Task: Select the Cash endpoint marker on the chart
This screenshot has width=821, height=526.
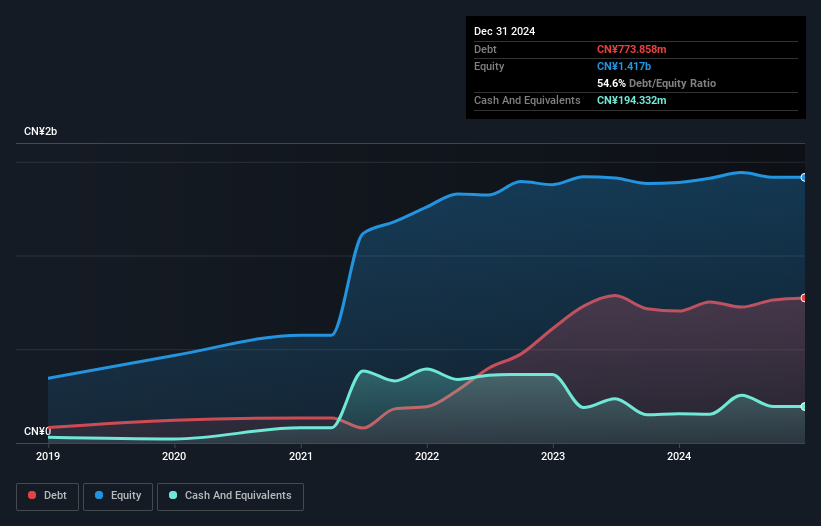Action: [804, 407]
